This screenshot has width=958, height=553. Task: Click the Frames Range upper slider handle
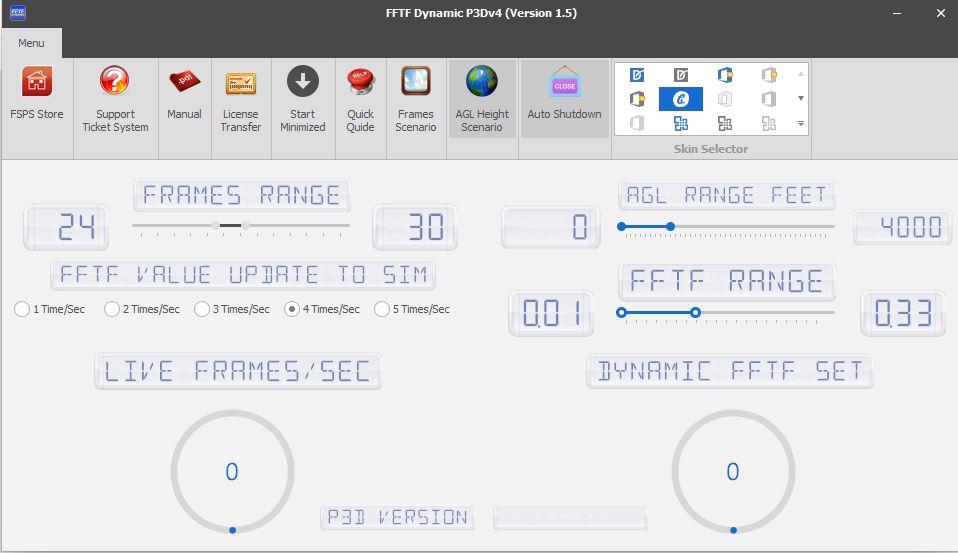245,225
